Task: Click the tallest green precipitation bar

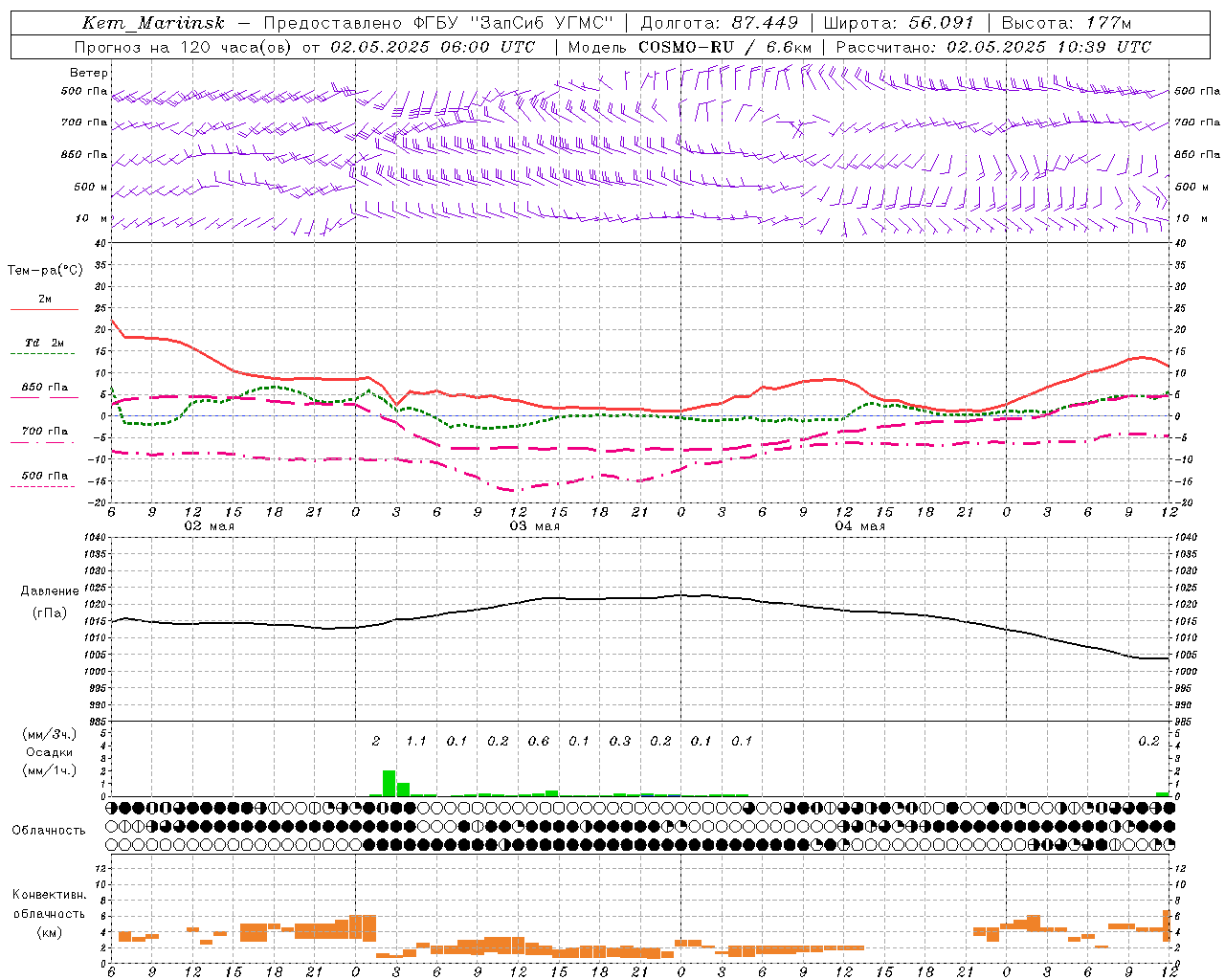Action: (x=389, y=783)
